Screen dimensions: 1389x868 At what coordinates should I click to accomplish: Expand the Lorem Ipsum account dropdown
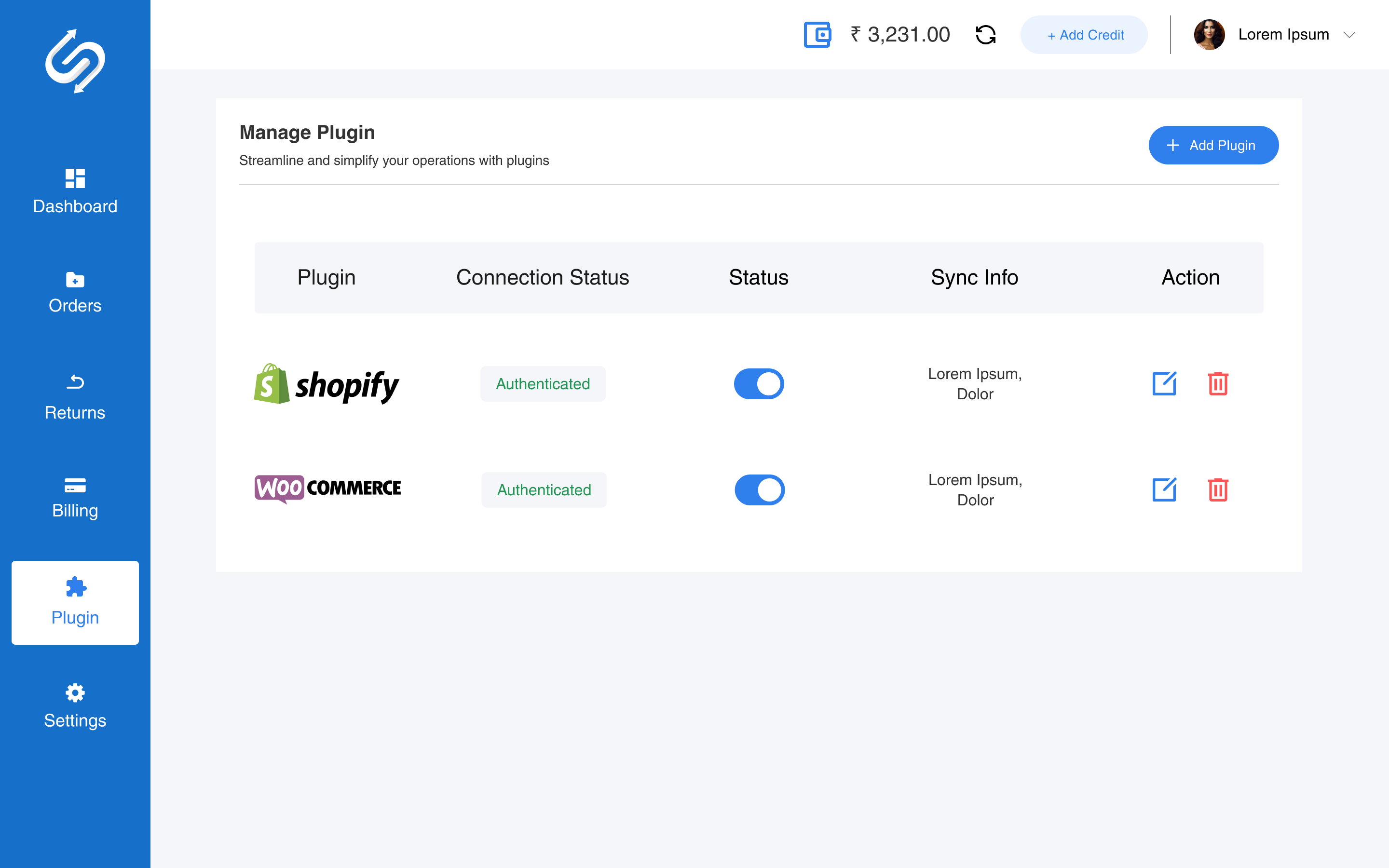pos(1349,35)
